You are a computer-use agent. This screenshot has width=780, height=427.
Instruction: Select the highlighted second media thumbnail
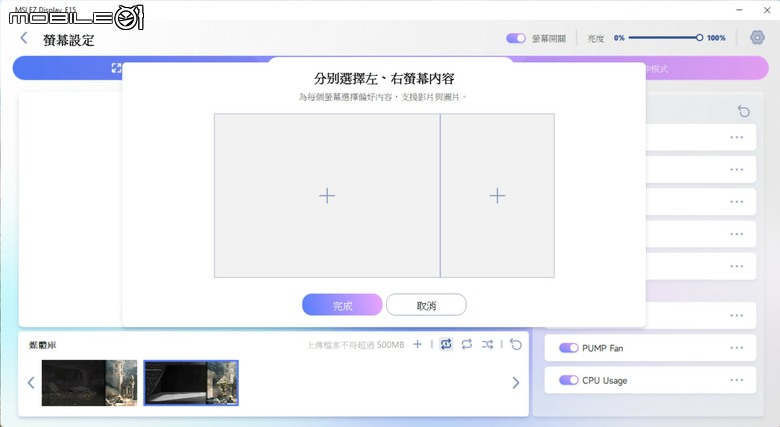pyautogui.click(x=191, y=383)
